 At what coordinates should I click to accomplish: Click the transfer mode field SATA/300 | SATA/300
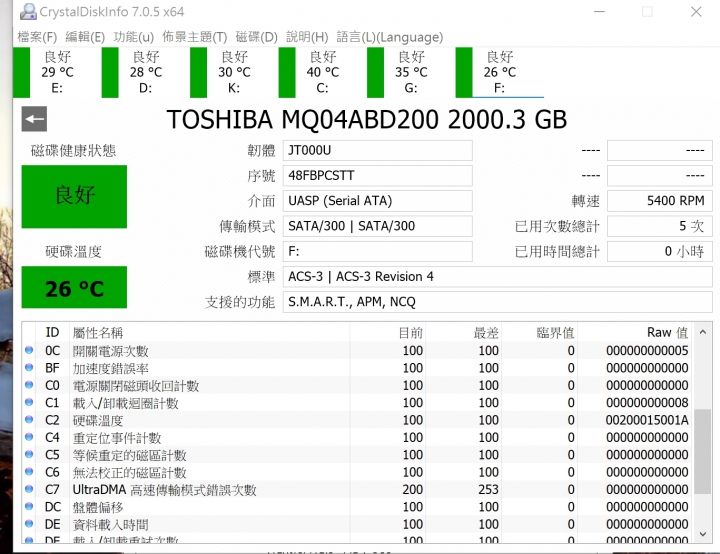tap(377, 226)
